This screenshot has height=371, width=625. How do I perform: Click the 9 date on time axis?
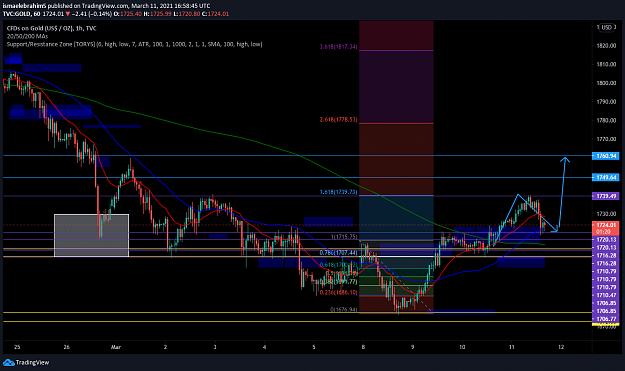(413, 347)
